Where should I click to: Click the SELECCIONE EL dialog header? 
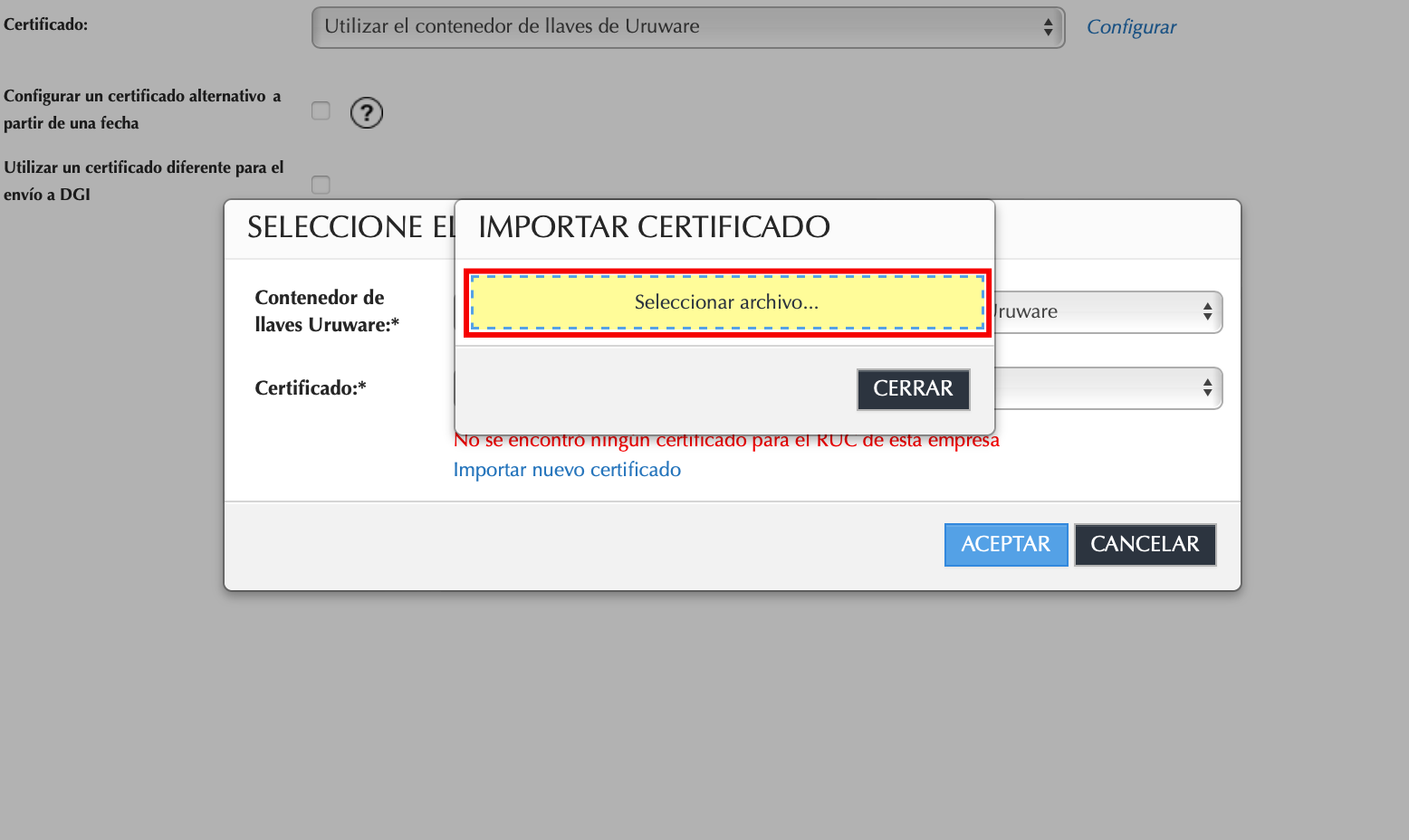pos(352,226)
